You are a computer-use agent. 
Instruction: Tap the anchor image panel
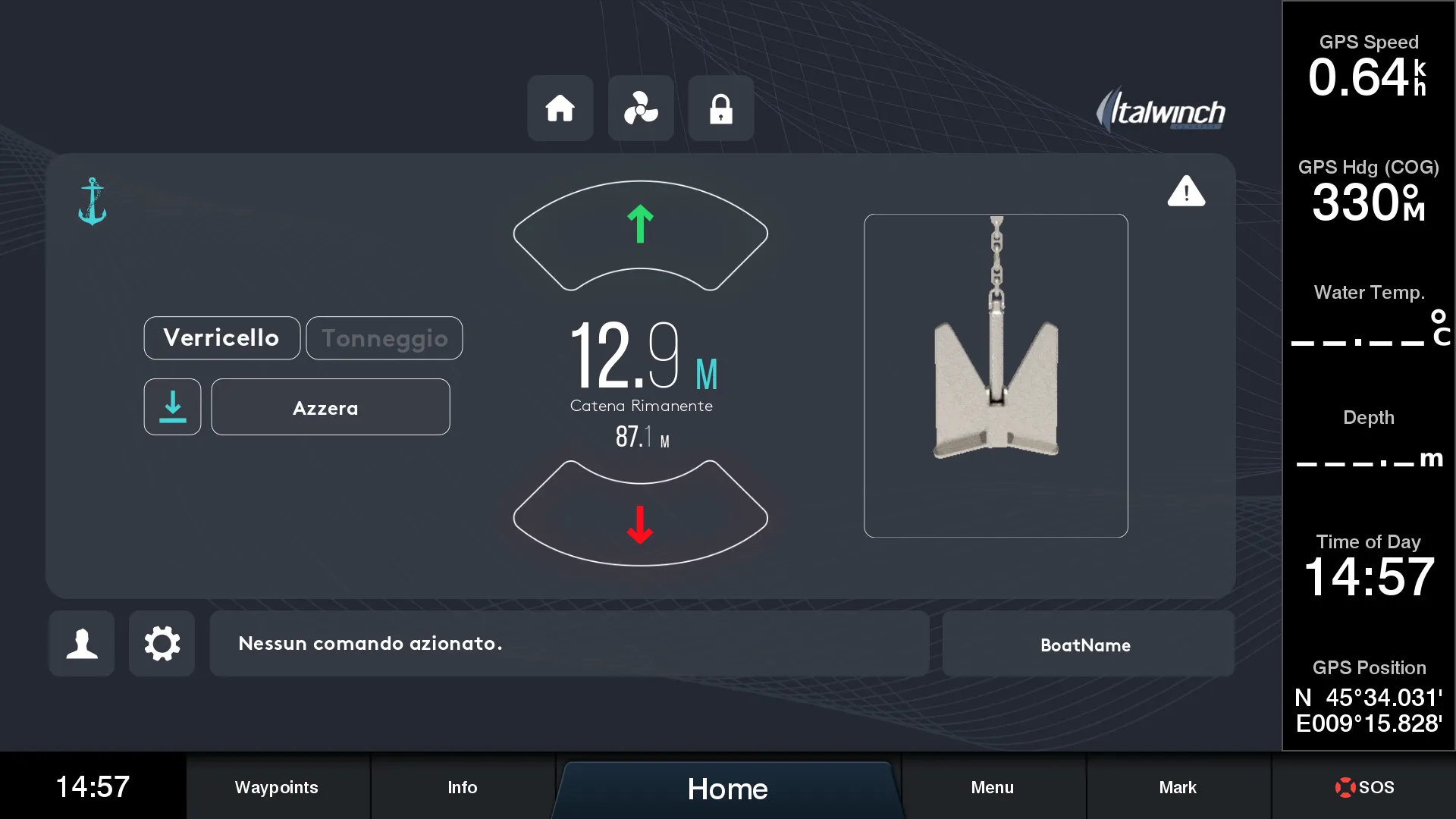pos(996,376)
